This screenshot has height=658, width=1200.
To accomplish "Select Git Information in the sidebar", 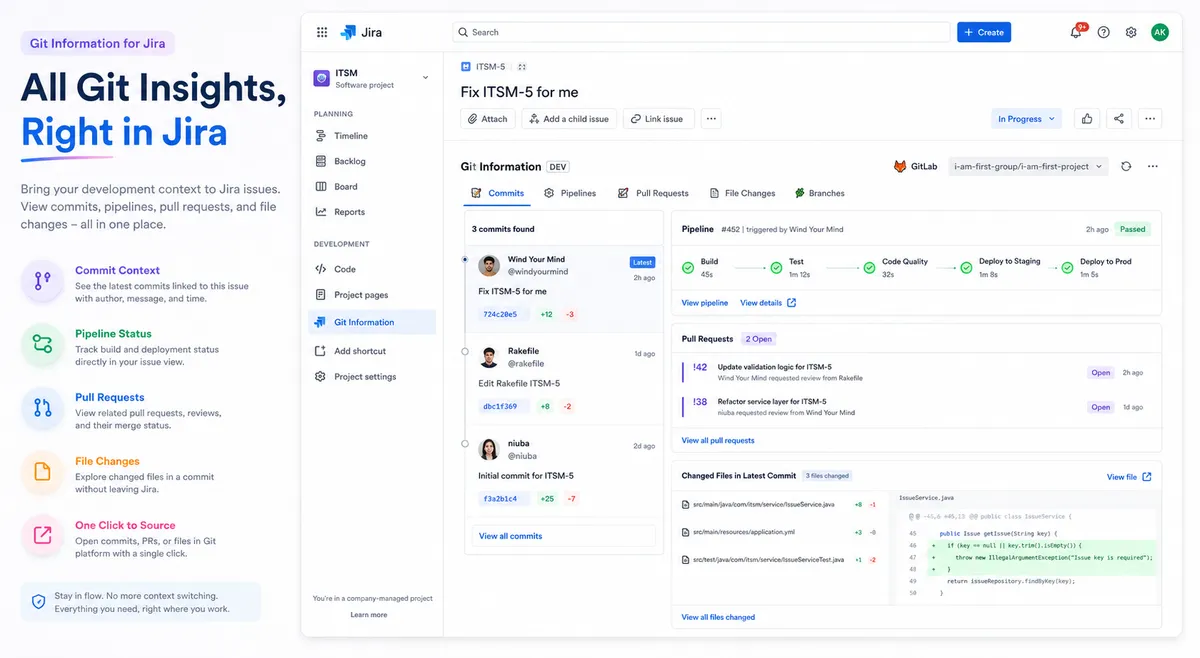I will click(x=372, y=322).
